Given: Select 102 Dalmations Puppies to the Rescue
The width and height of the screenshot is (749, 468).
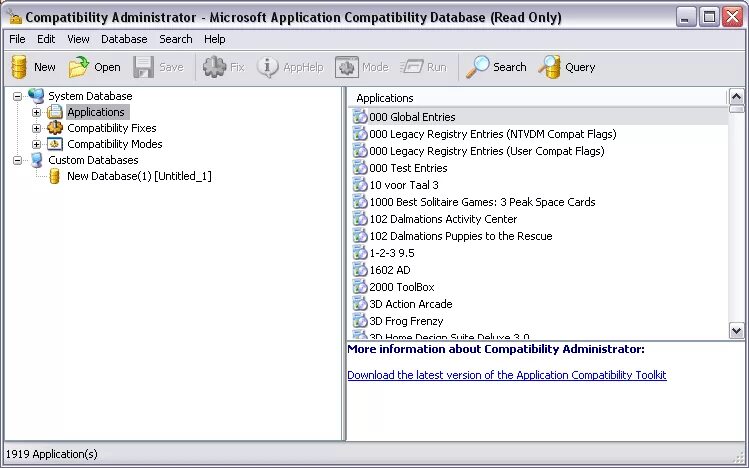Looking at the screenshot, I should pos(460,236).
